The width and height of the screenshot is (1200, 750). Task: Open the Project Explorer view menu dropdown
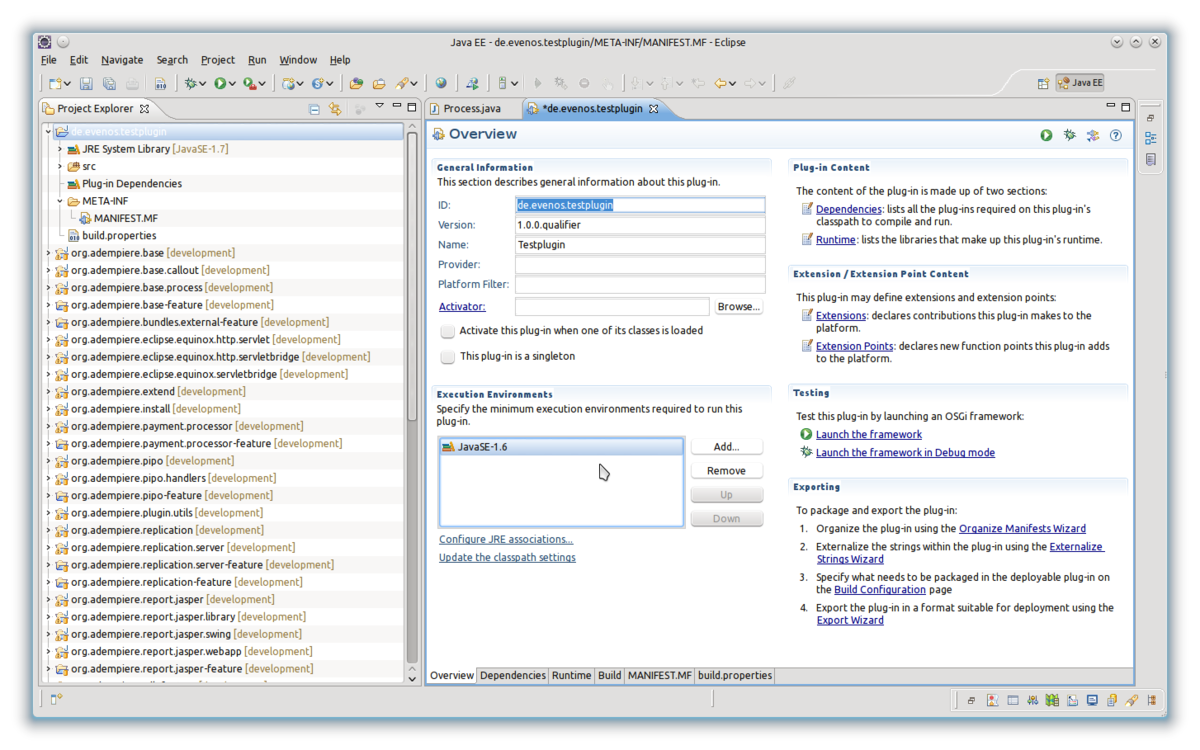coord(379,107)
